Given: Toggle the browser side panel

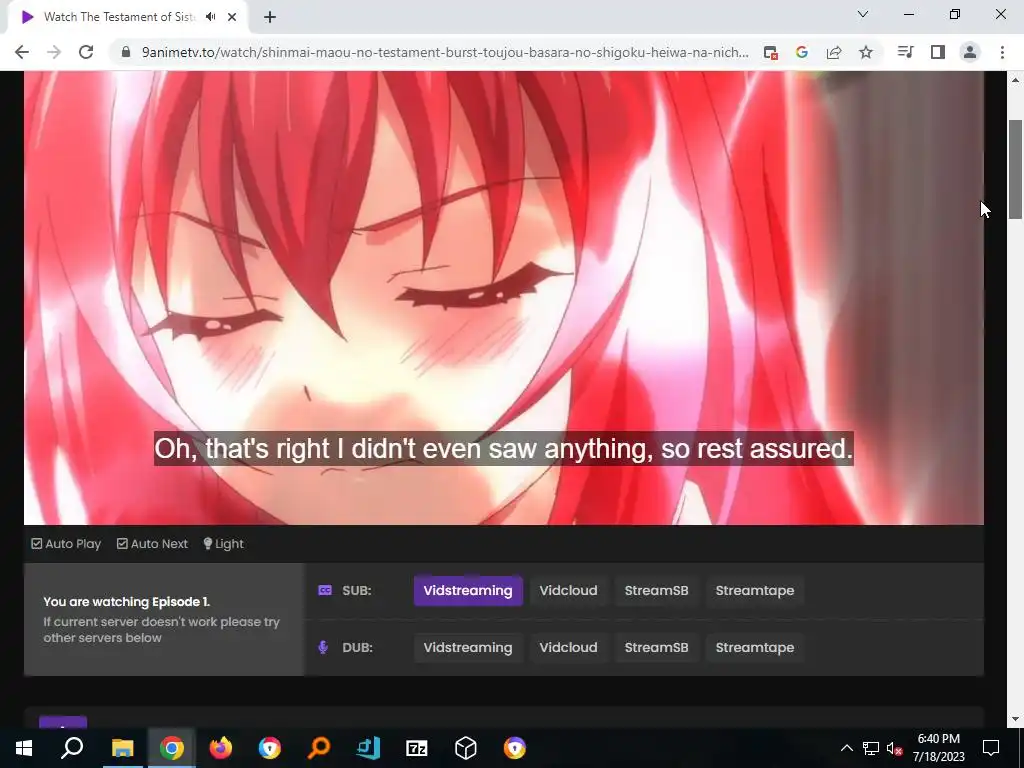Looking at the screenshot, I should tap(938, 52).
